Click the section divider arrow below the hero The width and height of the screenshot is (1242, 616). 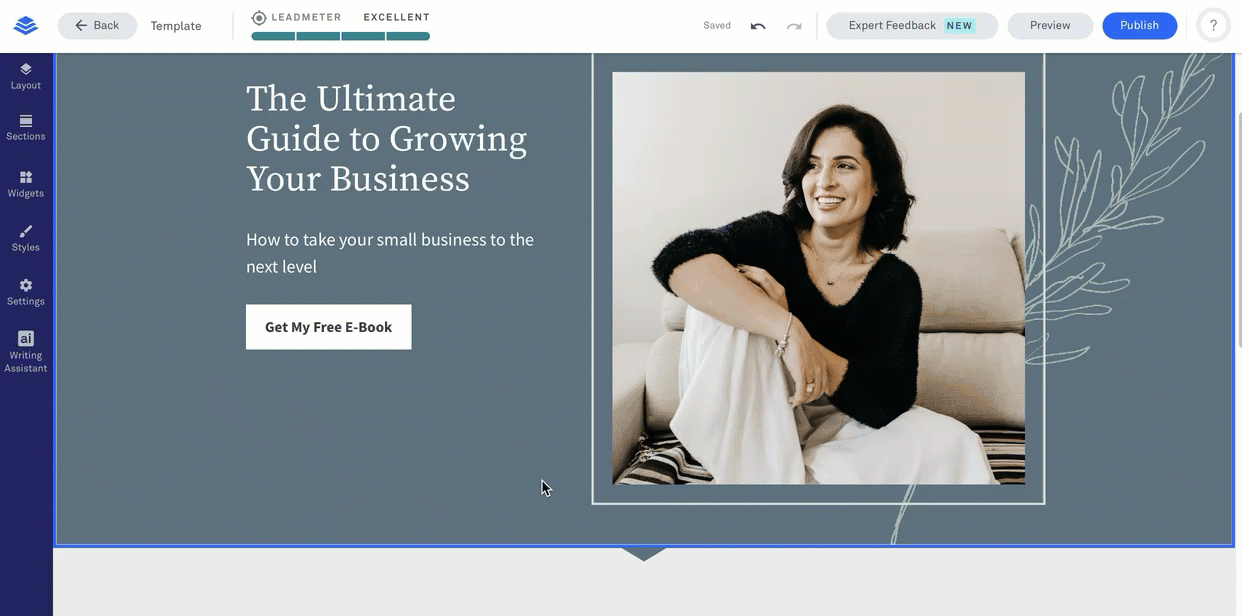(643, 554)
